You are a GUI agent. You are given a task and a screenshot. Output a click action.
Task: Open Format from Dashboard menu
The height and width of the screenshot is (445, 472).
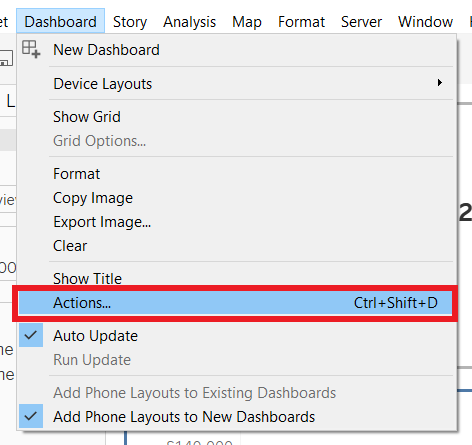[x=237, y=174]
